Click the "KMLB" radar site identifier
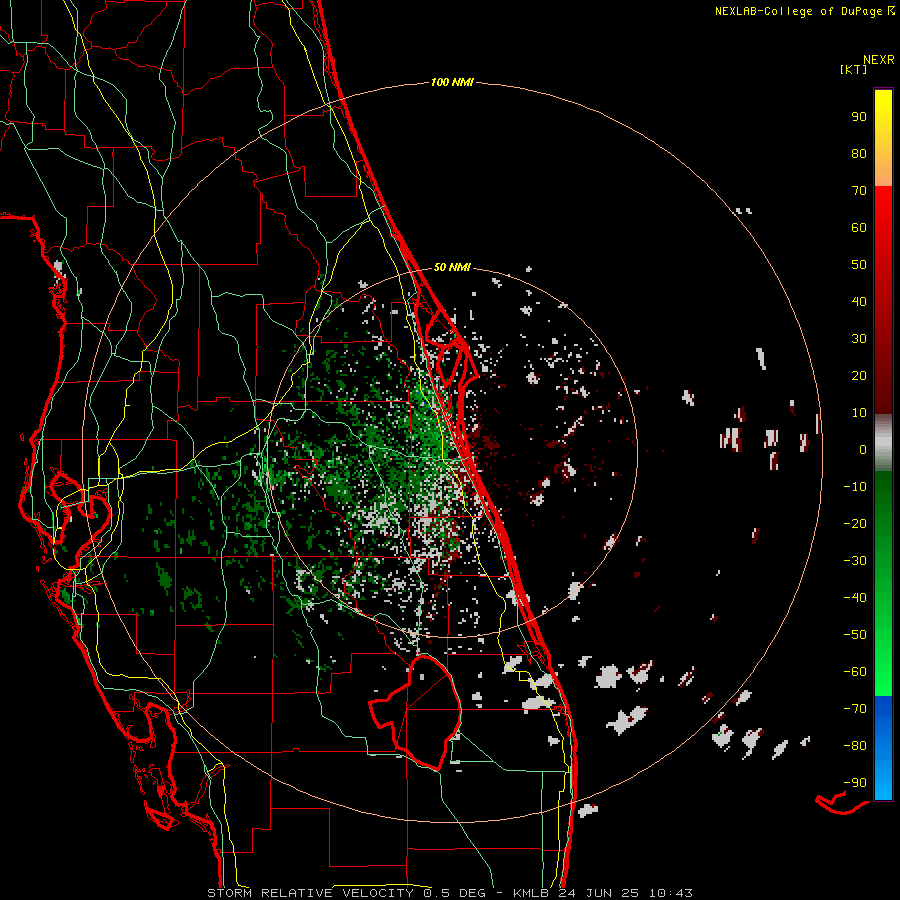This screenshot has height=900, width=900. click(x=532, y=893)
